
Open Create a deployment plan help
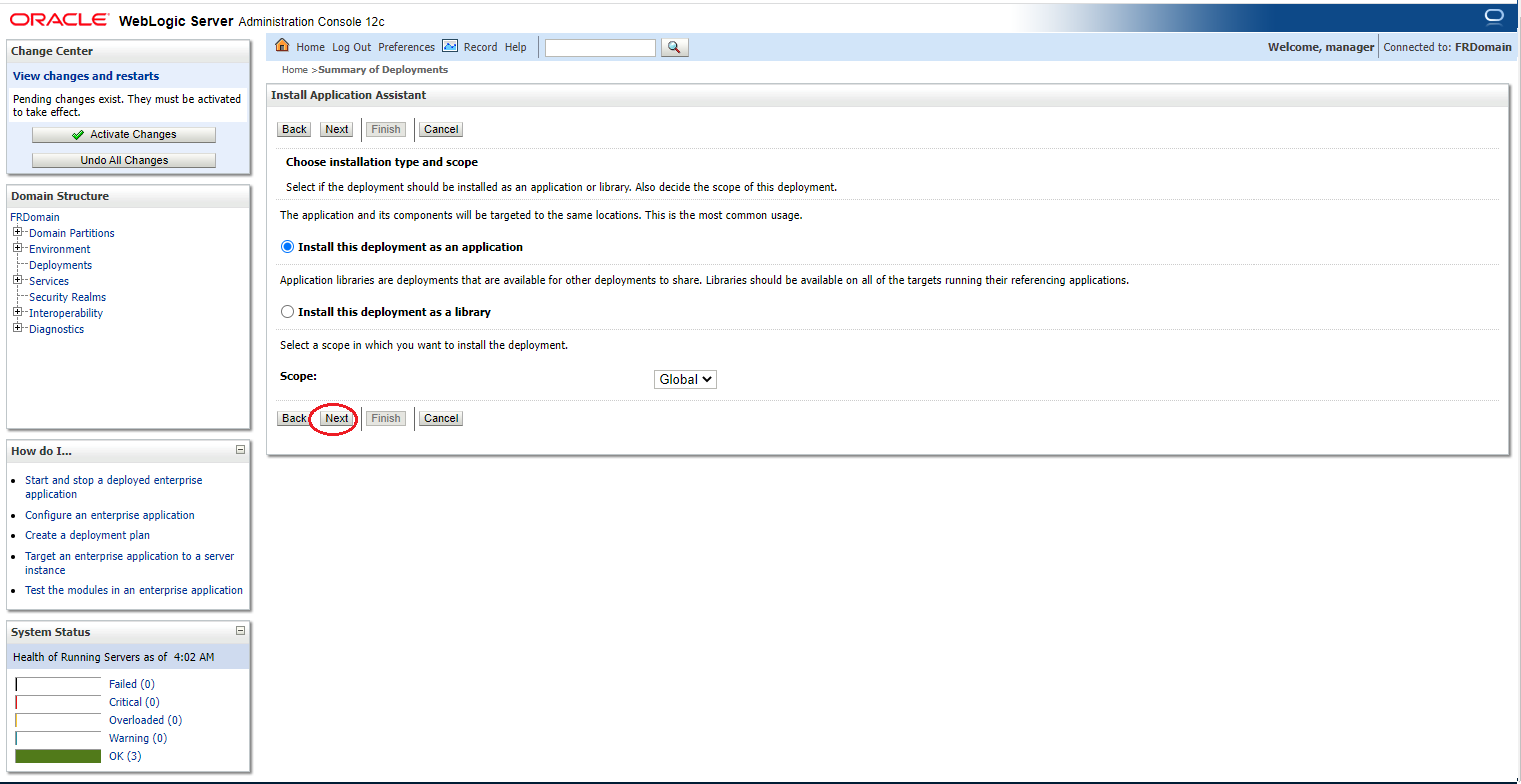pos(87,535)
